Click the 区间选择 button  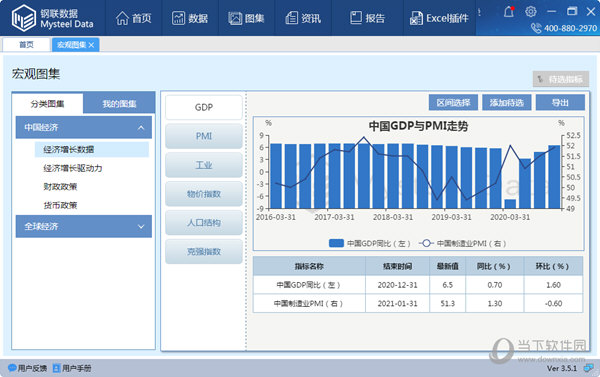click(x=453, y=102)
